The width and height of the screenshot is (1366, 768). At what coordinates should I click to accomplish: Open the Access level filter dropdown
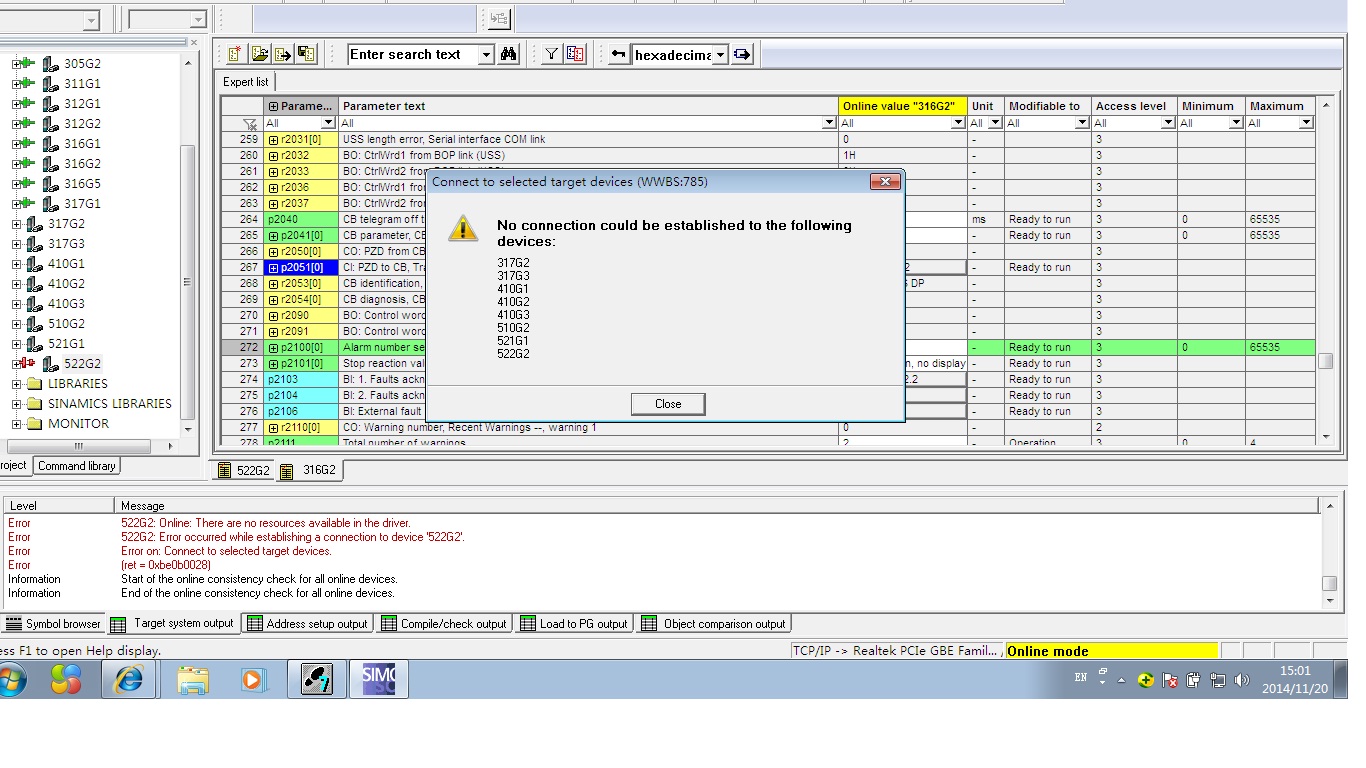coord(1167,123)
